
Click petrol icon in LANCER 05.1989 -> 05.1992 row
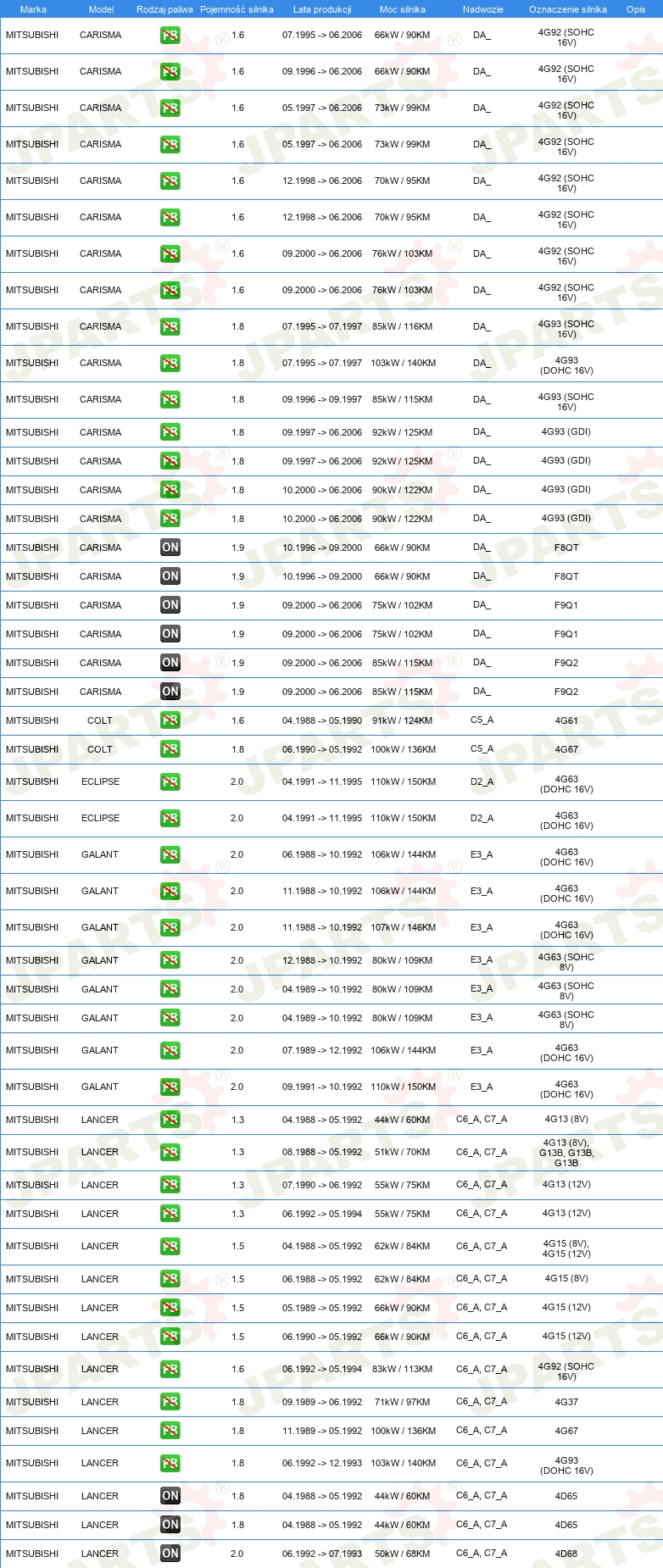coord(170,1308)
